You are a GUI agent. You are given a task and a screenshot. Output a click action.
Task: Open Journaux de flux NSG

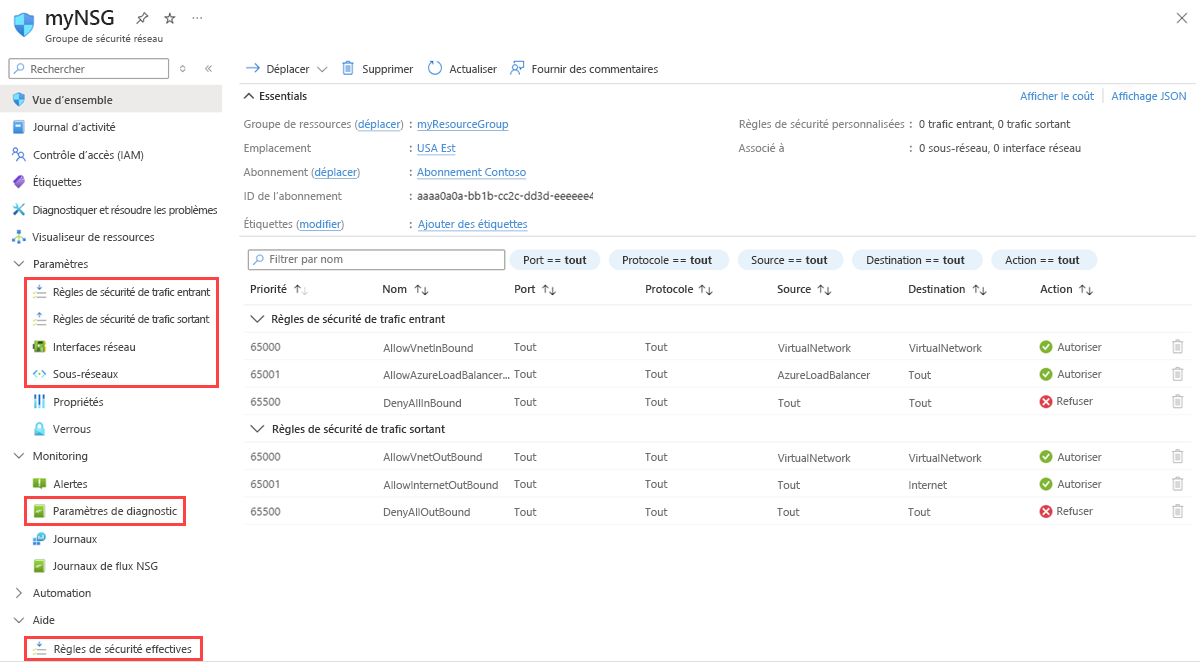pos(102,565)
